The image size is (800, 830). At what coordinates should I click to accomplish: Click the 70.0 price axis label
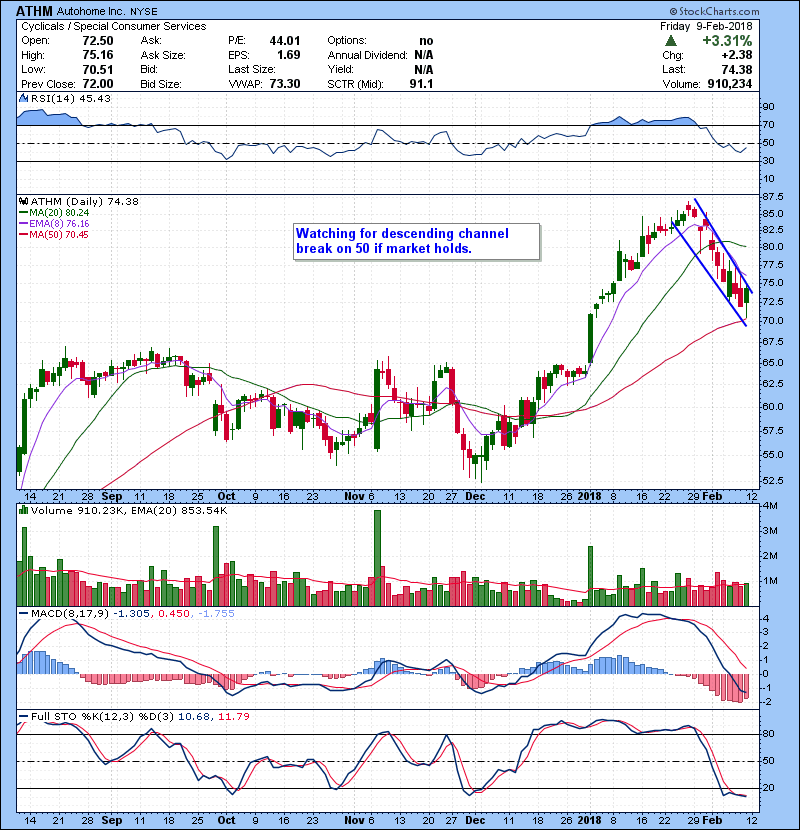point(773,321)
